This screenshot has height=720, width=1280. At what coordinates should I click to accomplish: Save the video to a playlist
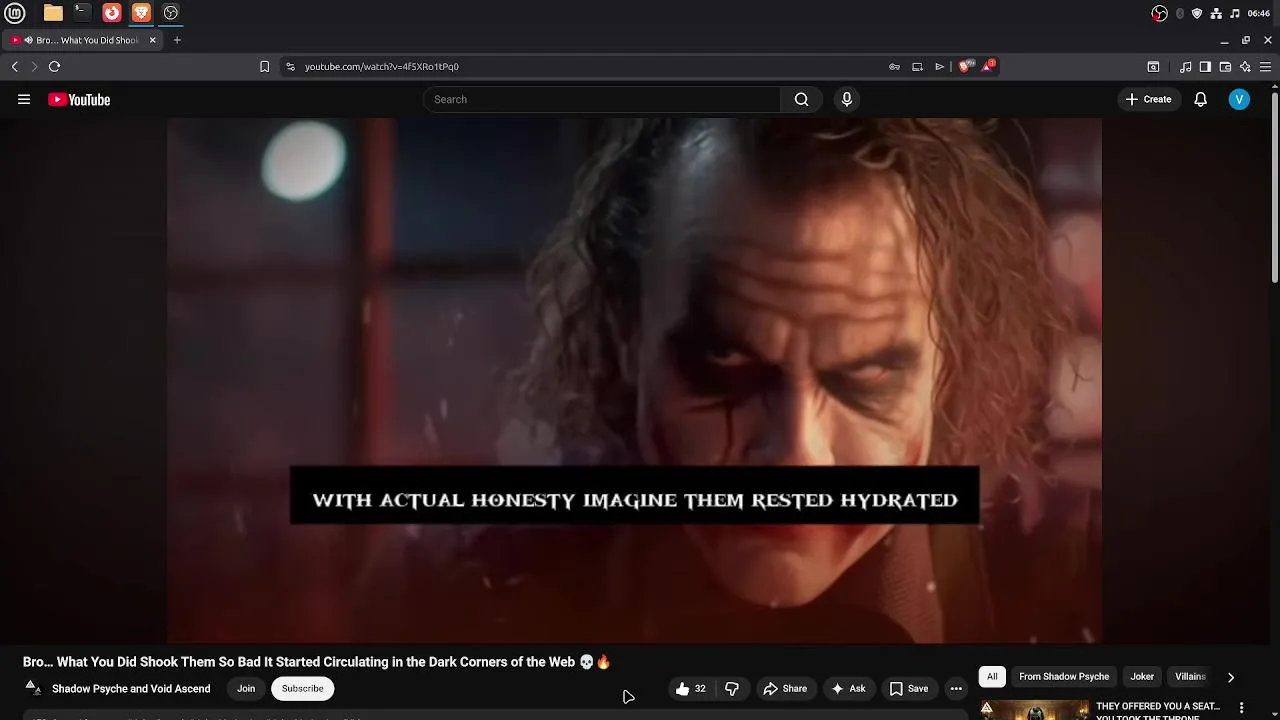pyautogui.click(x=909, y=688)
